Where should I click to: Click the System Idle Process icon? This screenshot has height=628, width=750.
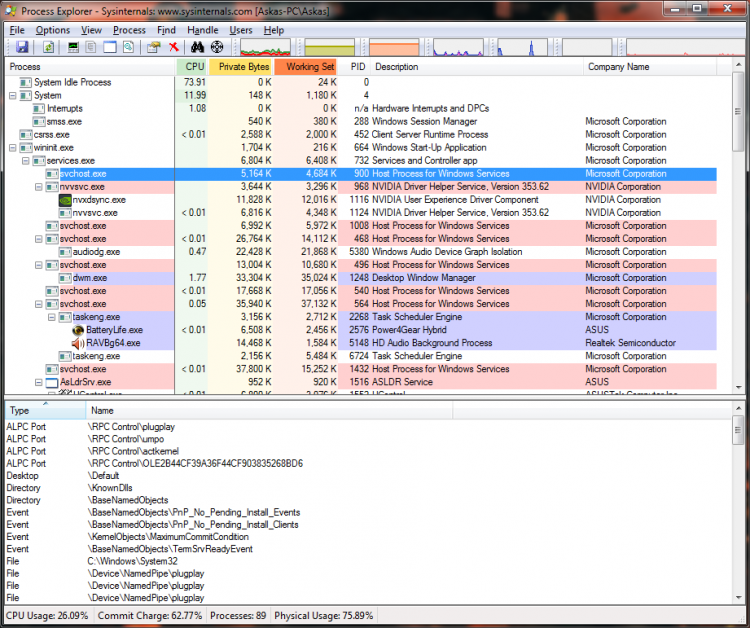point(26,82)
